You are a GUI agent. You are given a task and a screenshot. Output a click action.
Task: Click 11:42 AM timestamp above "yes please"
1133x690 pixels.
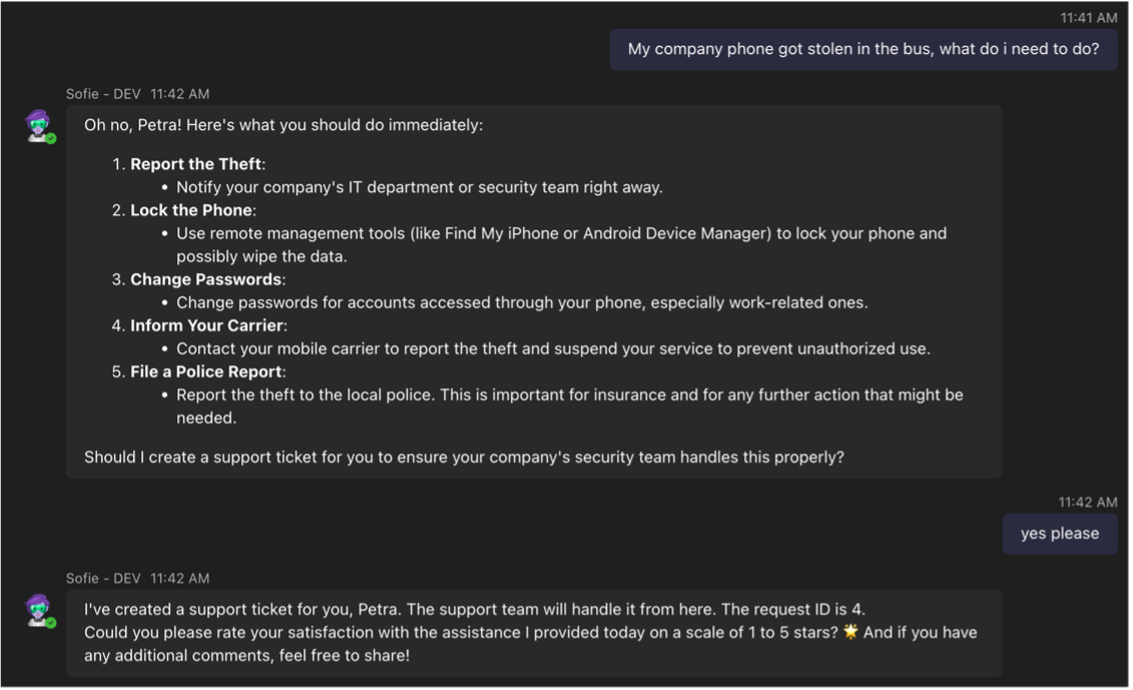pos(1088,502)
